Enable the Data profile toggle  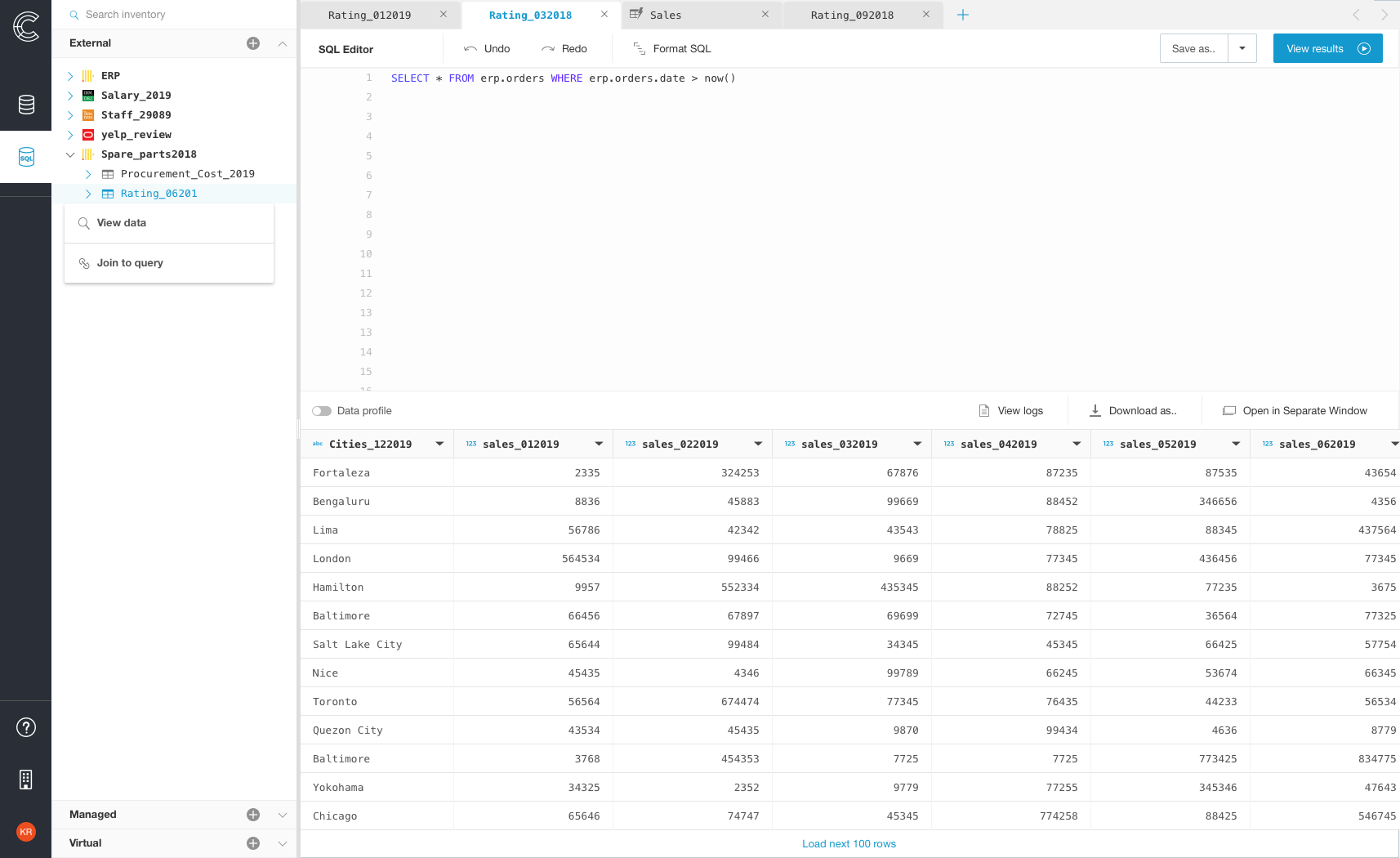[322, 411]
